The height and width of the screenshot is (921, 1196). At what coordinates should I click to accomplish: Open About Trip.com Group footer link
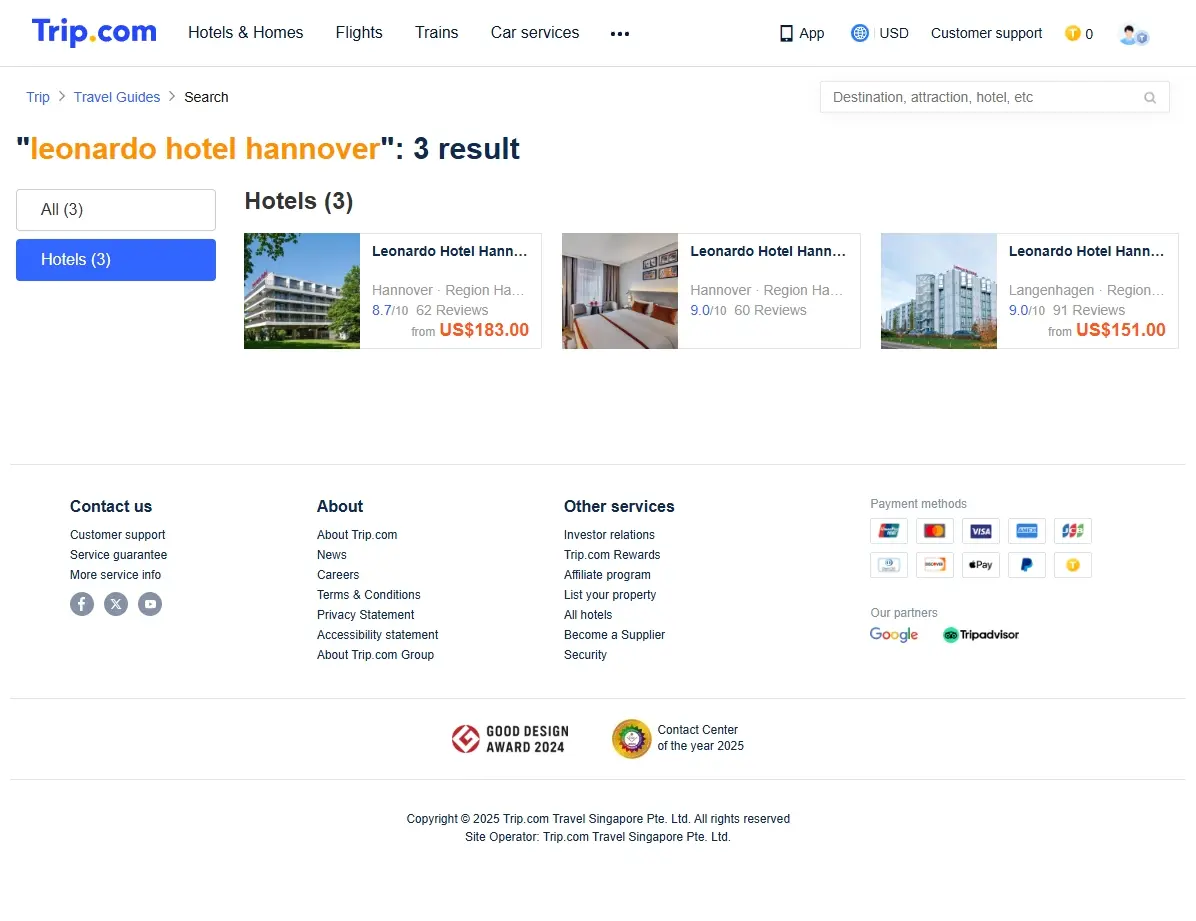[375, 655]
